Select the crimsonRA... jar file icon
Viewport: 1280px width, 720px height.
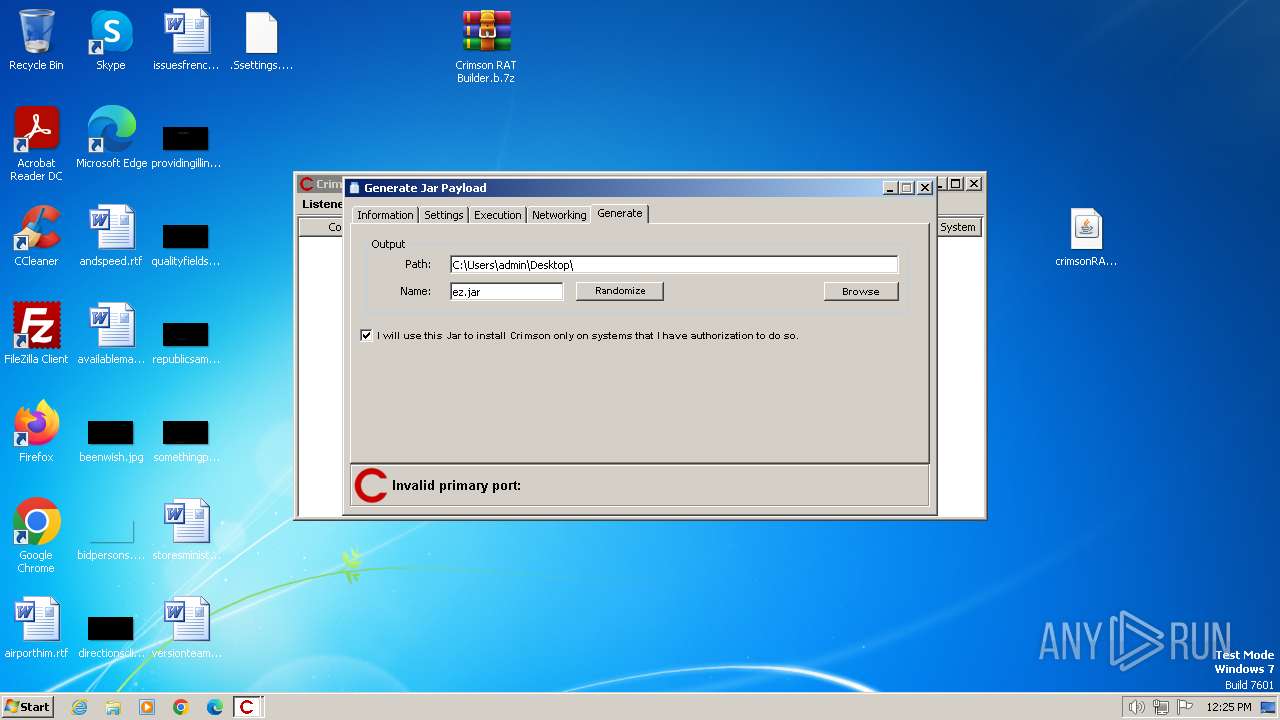[x=1086, y=237]
